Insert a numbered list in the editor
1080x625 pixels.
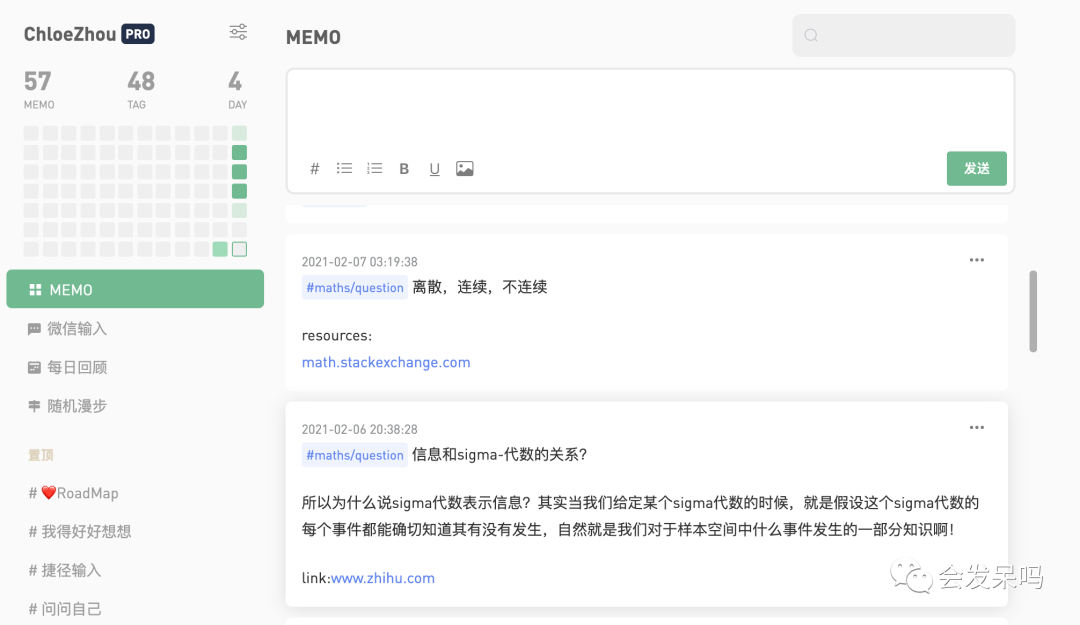375,168
